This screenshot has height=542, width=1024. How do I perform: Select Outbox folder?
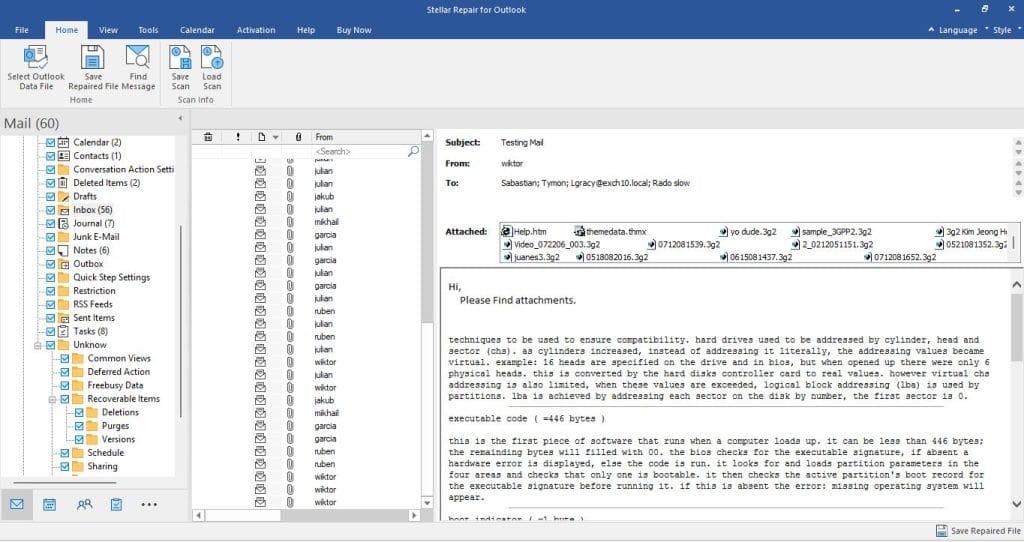(88, 264)
